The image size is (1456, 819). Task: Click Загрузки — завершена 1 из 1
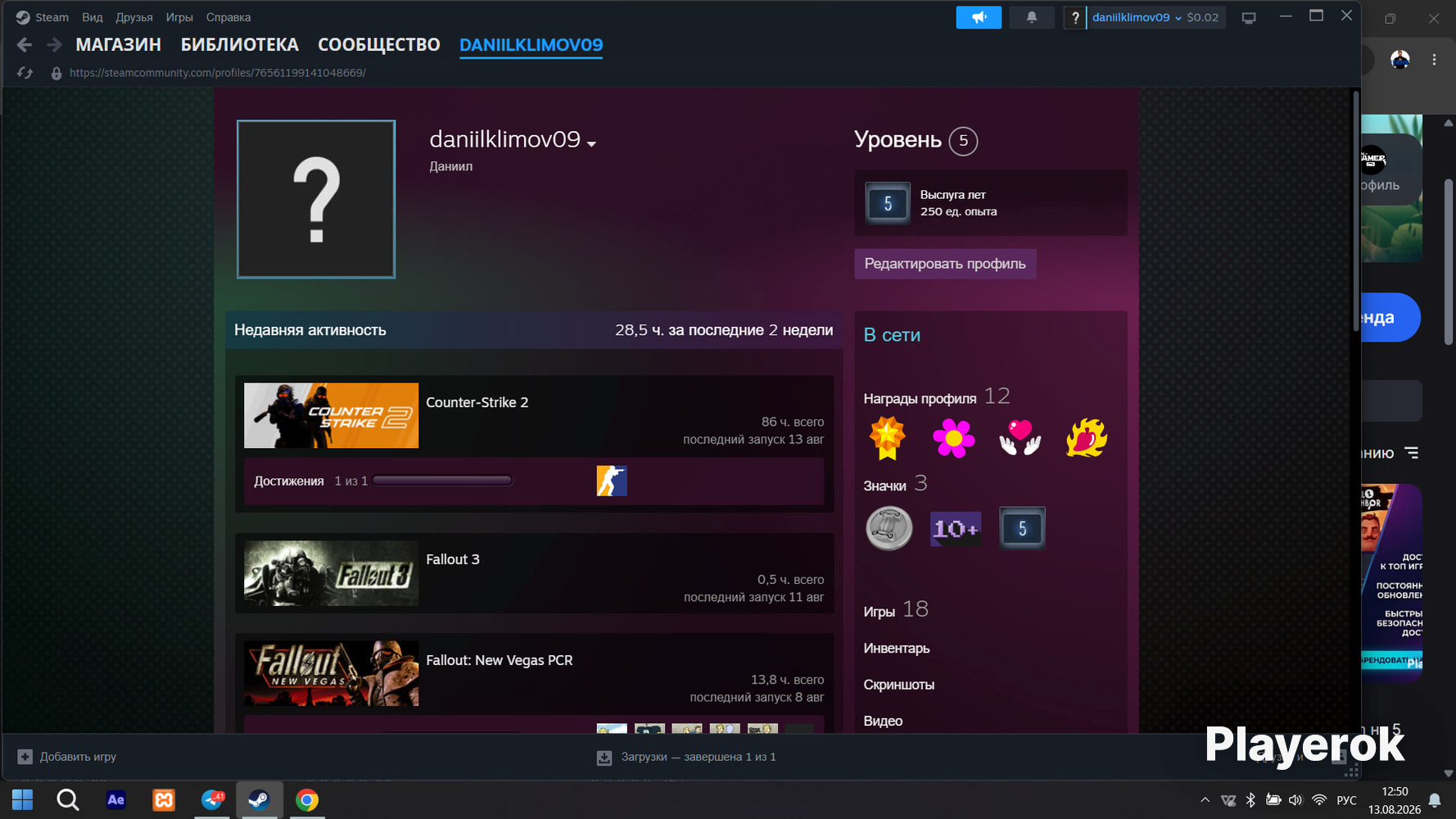click(699, 757)
